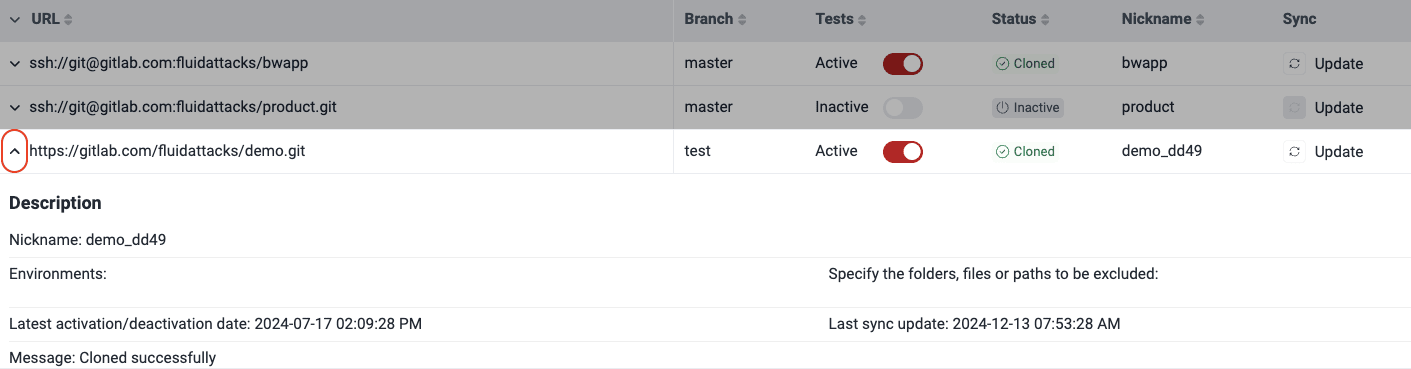
Task: Click Update for bwapp
Action: click(x=1339, y=63)
